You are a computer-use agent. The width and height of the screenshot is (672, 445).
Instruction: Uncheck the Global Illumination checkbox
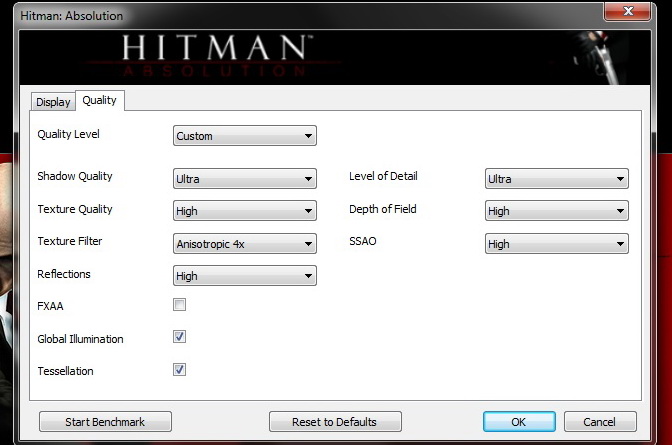tap(180, 337)
